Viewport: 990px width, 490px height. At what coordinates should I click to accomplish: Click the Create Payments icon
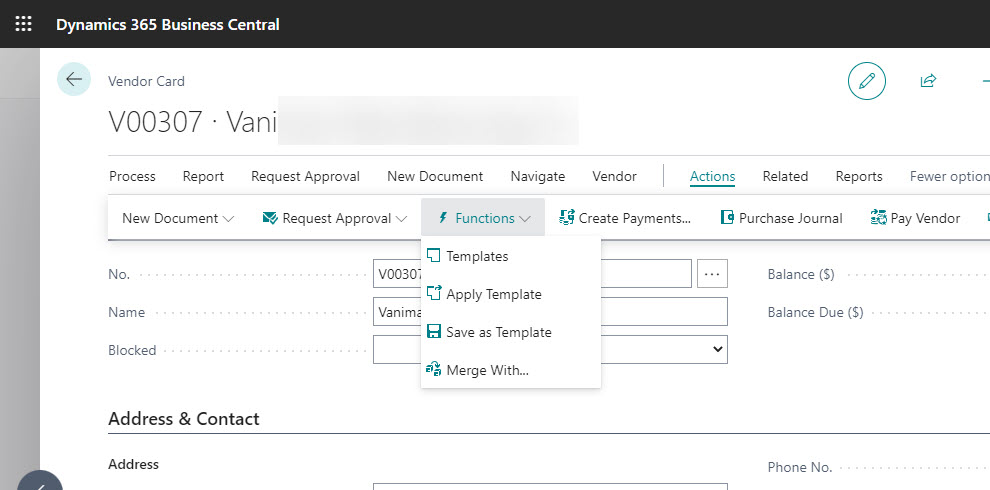coord(566,218)
